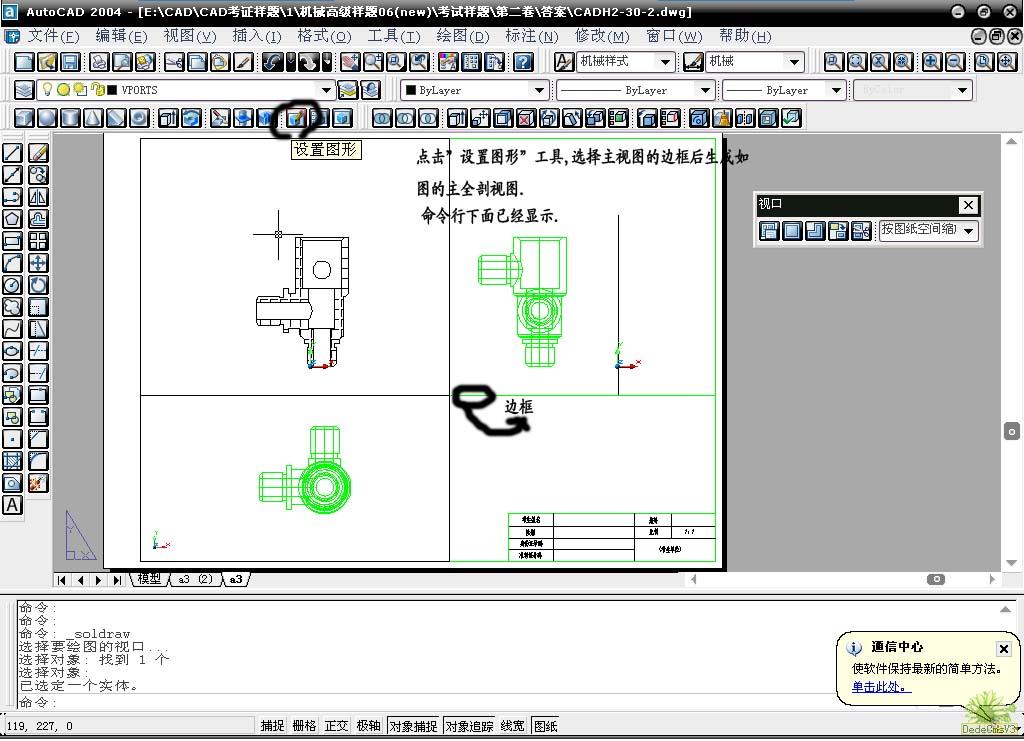Click the Multiline Text tool

13,505
